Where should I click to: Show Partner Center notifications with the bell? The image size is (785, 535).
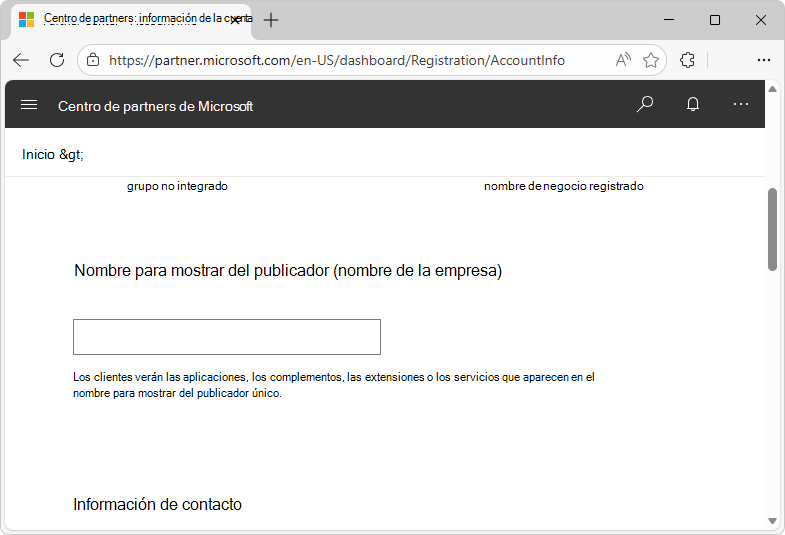click(x=693, y=104)
